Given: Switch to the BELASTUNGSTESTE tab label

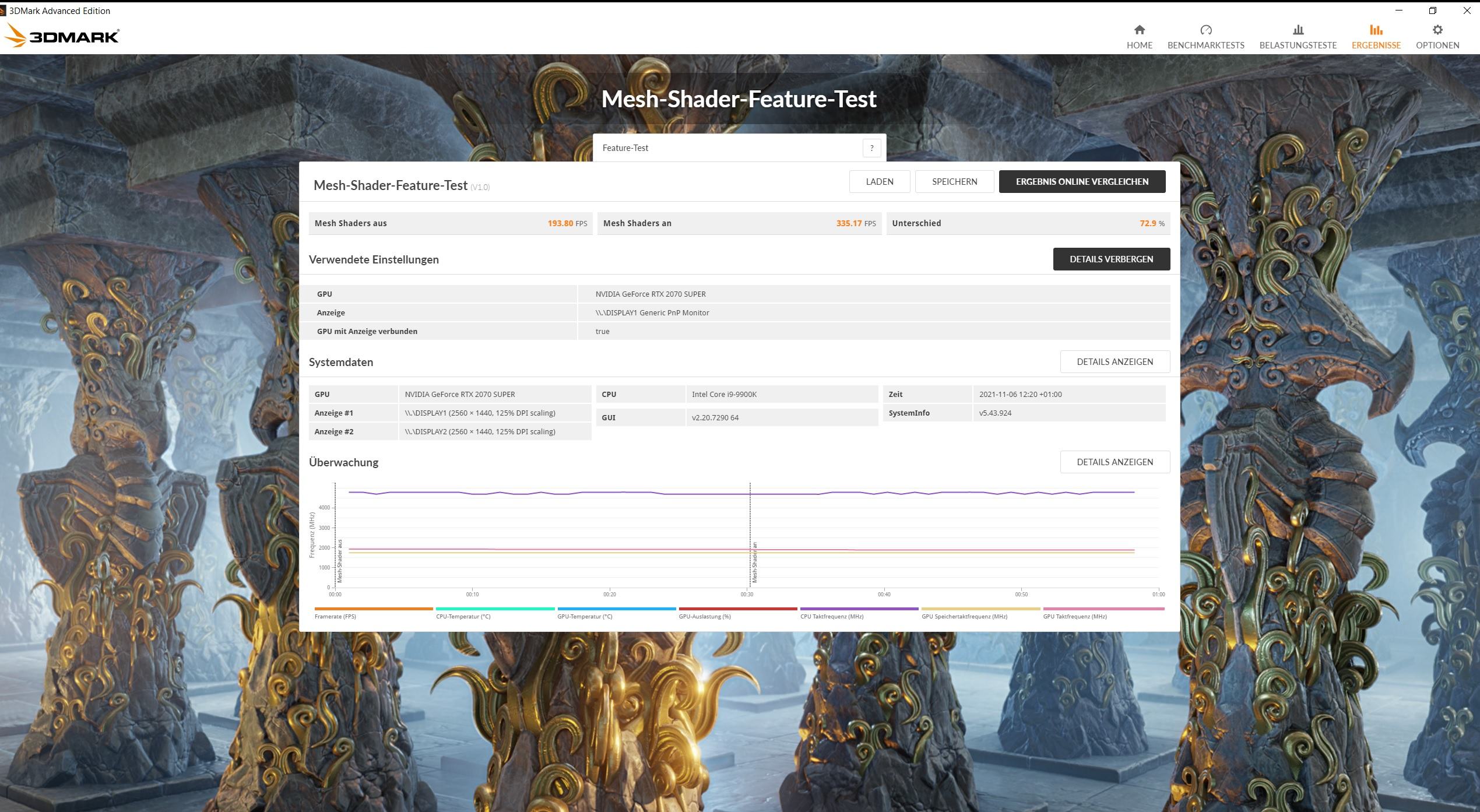Looking at the screenshot, I should (1298, 45).
